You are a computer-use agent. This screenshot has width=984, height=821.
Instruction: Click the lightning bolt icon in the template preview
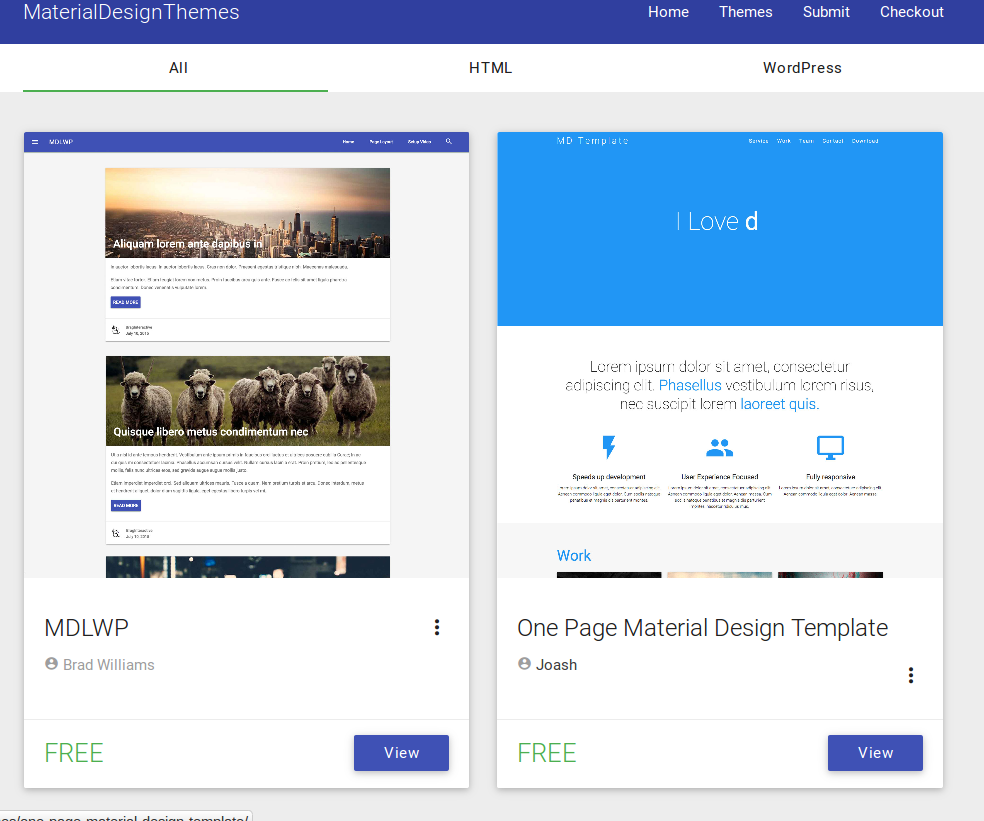(609, 447)
